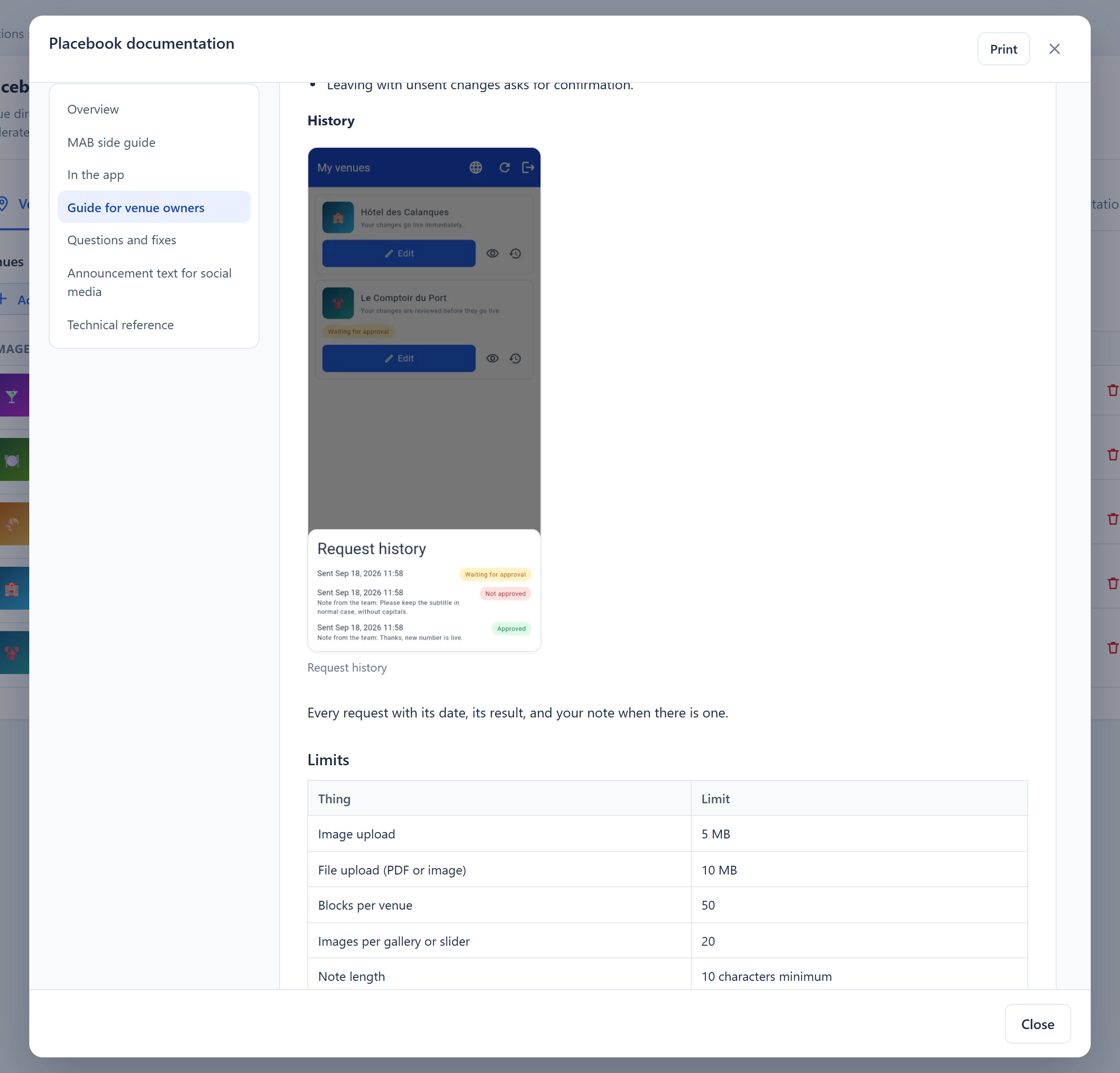
Task: Click the history icon for Hôtel des Calanques
Action: [516, 253]
